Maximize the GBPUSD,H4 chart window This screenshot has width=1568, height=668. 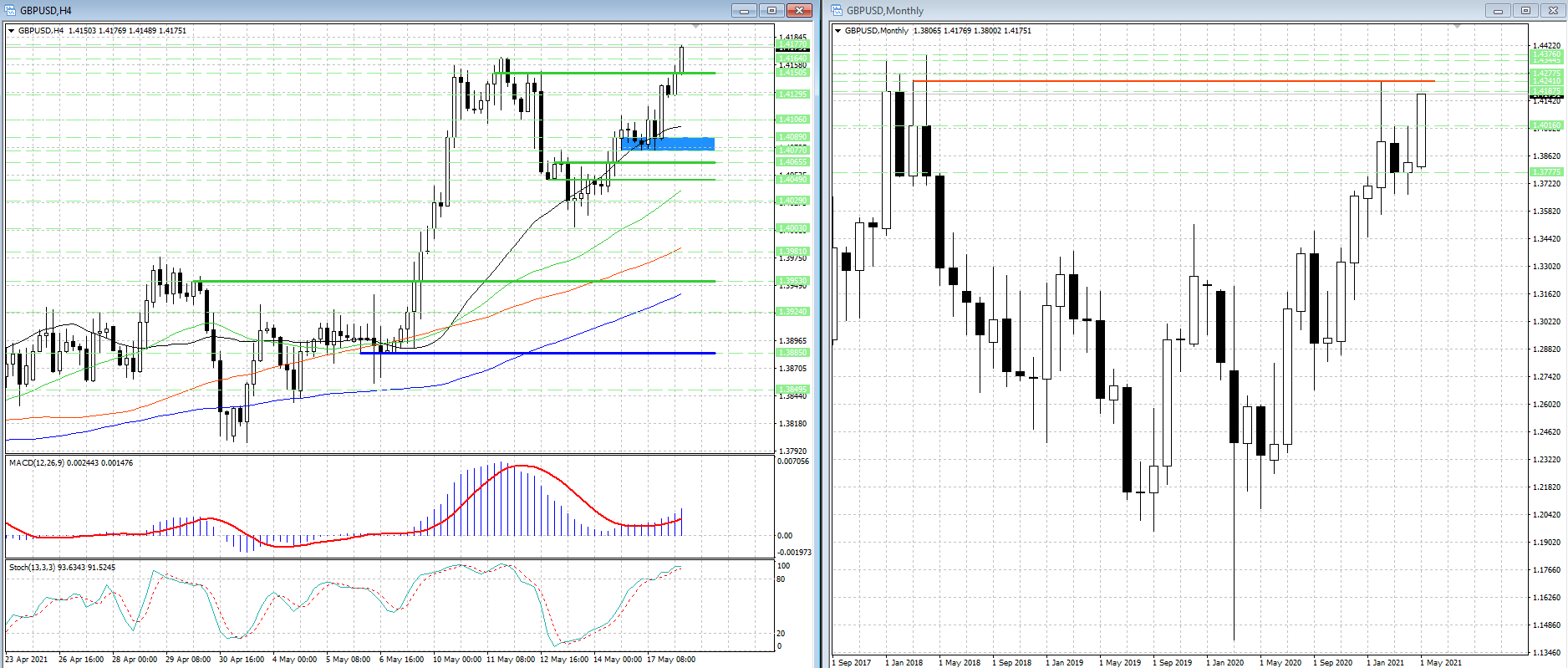pos(771,11)
